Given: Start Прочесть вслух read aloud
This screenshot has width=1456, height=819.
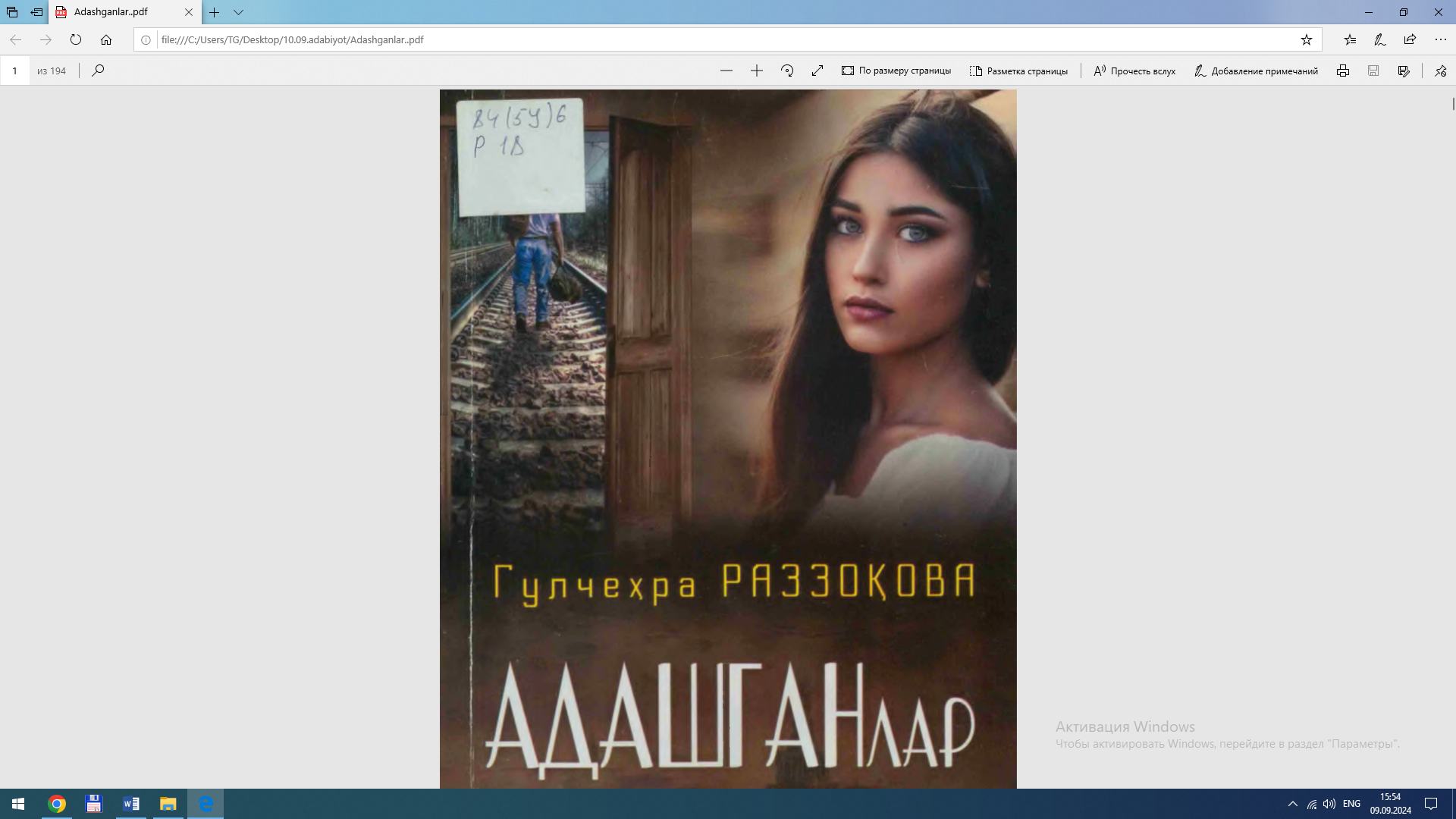Looking at the screenshot, I should pos(1134,71).
